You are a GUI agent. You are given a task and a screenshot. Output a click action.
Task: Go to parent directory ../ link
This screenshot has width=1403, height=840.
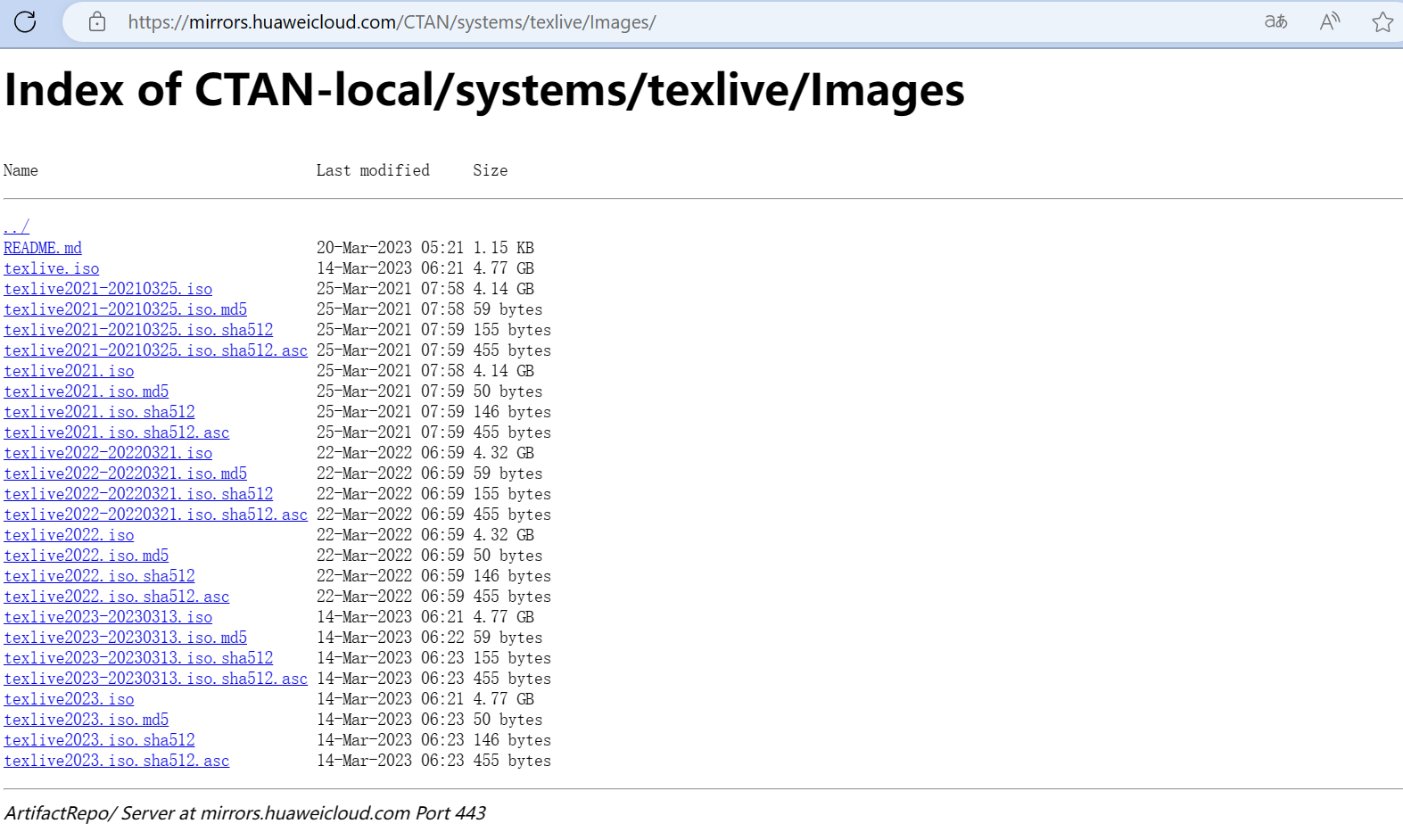point(16,227)
